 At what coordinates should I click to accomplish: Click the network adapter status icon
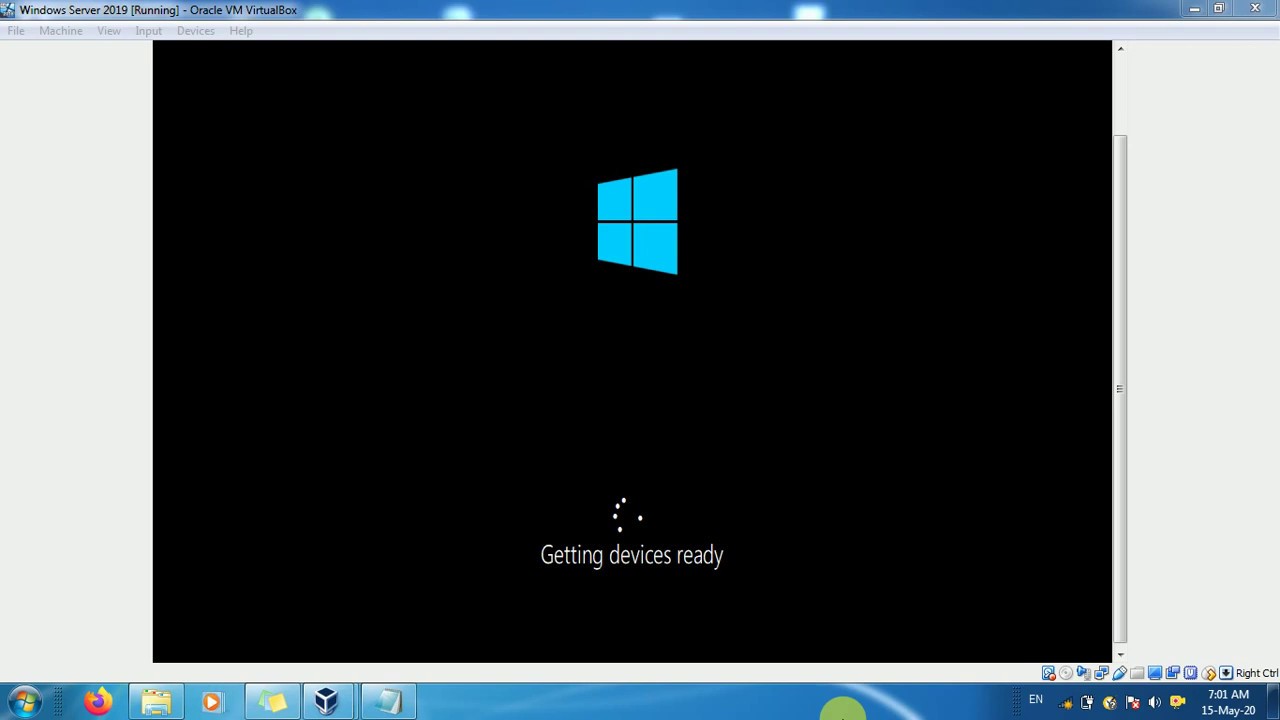[x=1102, y=673]
